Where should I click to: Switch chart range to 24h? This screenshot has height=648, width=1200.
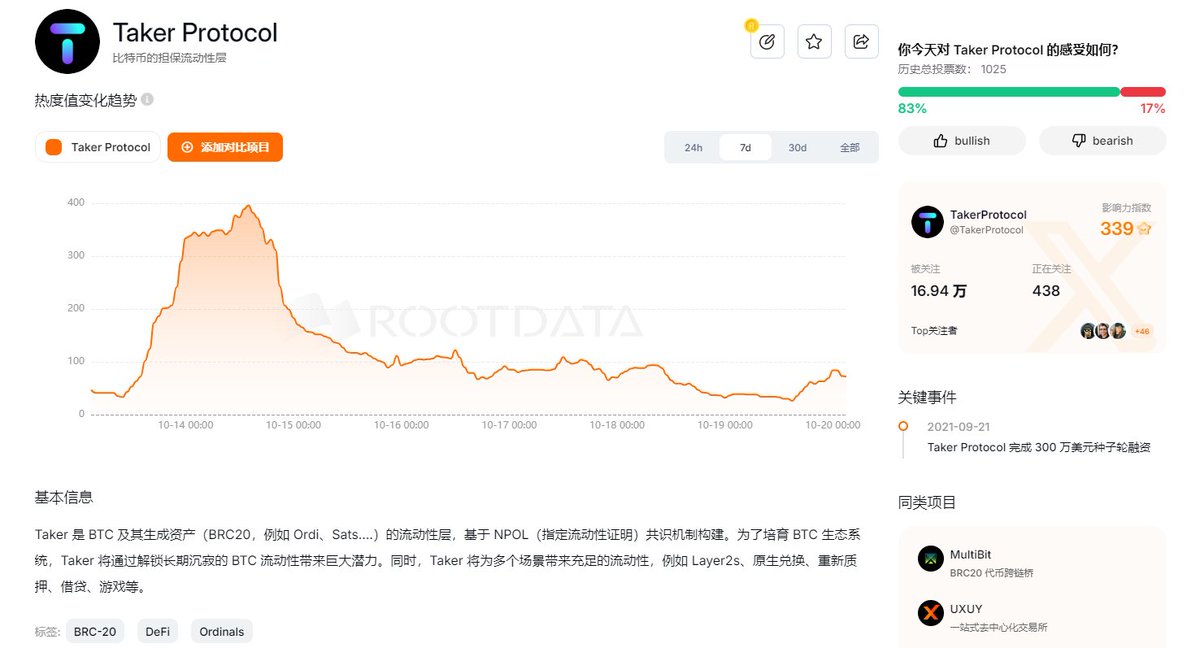(693, 147)
